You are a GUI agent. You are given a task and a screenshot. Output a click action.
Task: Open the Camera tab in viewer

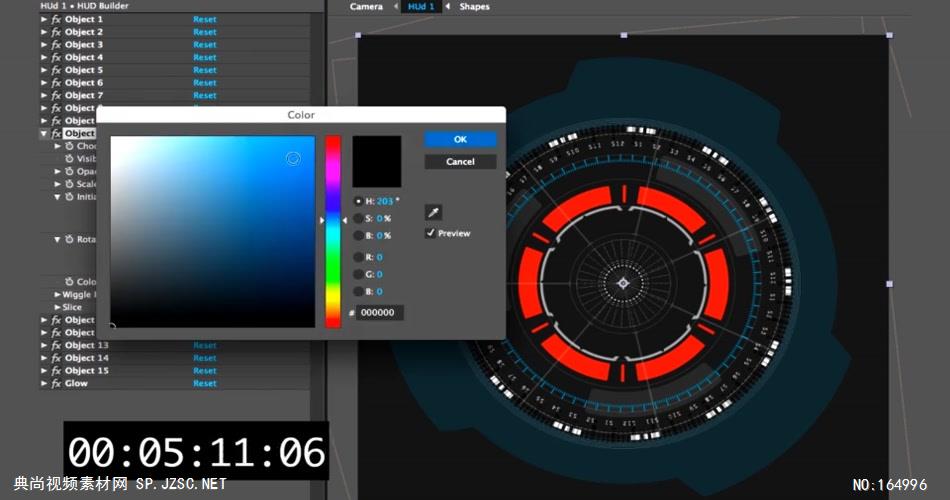[x=366, y=7]
